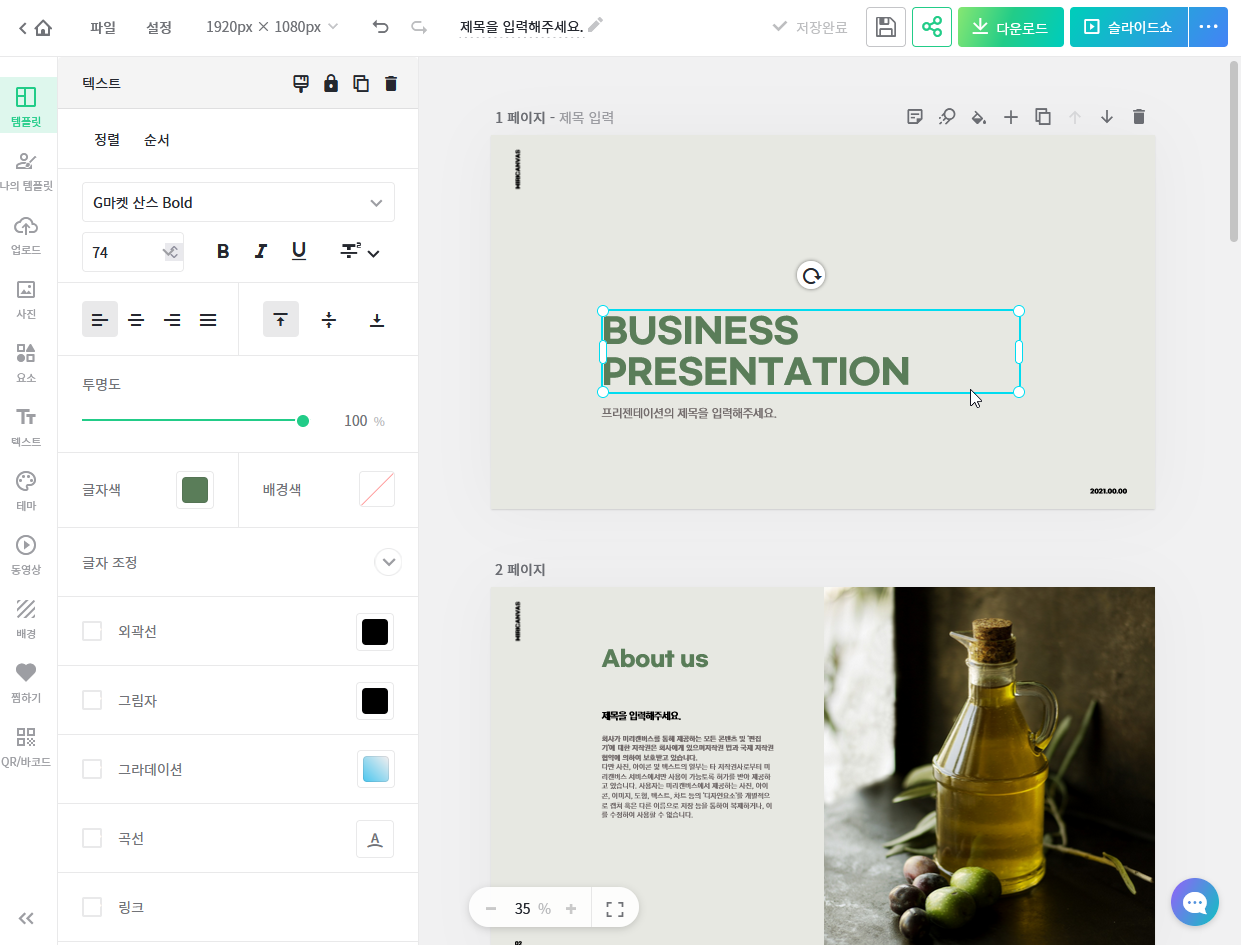Click the 다운로드 button
Screen dimensions: 1241x945
coord(1010,27)
